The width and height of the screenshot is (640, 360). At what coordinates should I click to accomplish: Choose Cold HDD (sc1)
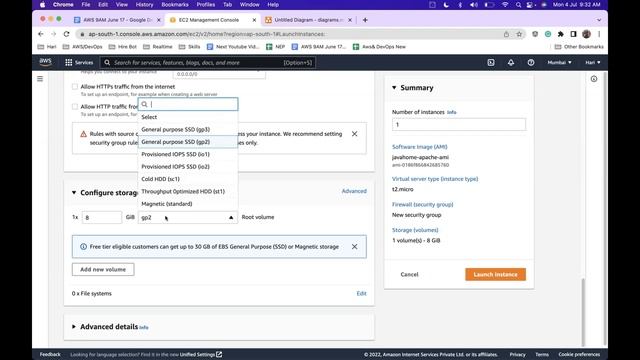188,179
